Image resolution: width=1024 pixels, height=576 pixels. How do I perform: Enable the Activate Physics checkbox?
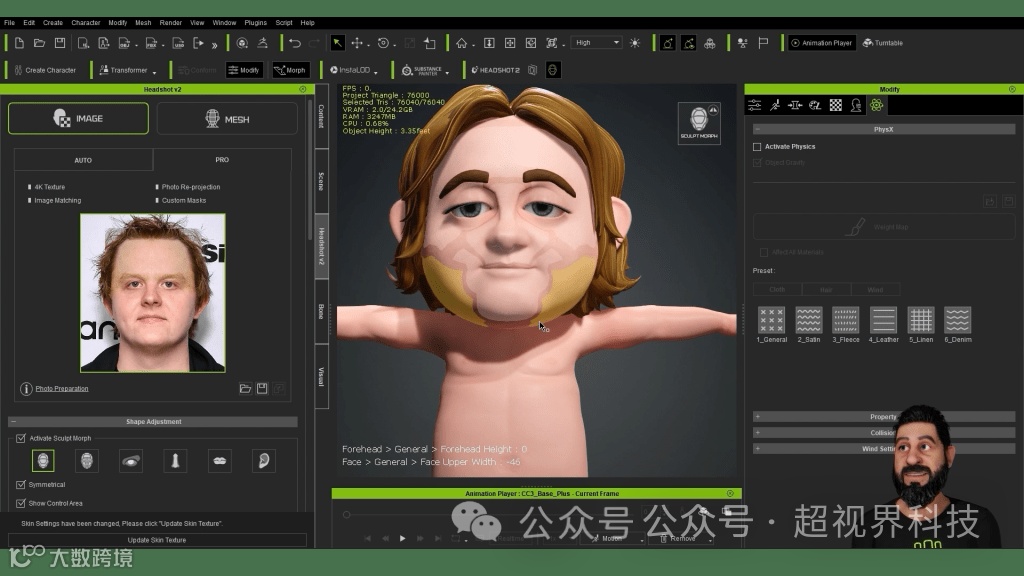(x=757, y=147)
